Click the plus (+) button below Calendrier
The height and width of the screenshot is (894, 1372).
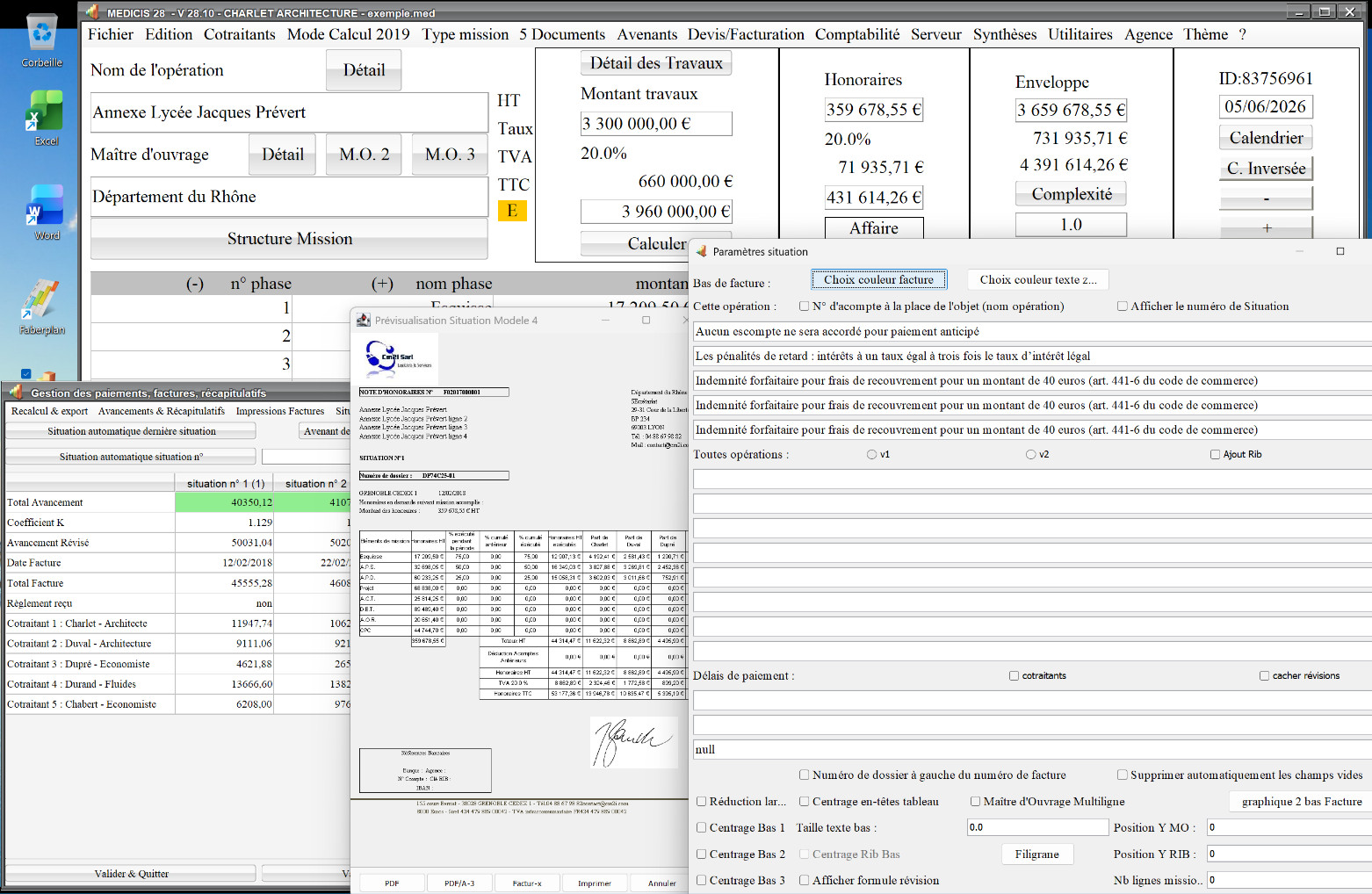pyautogui.click(x=1266, y=227)
